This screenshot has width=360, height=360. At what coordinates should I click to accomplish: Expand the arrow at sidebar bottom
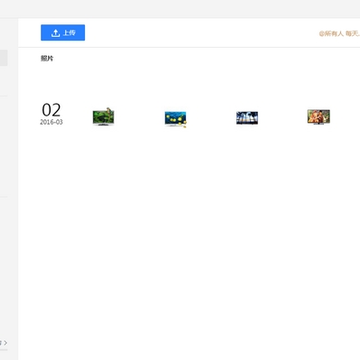click(x=4, y=342)
